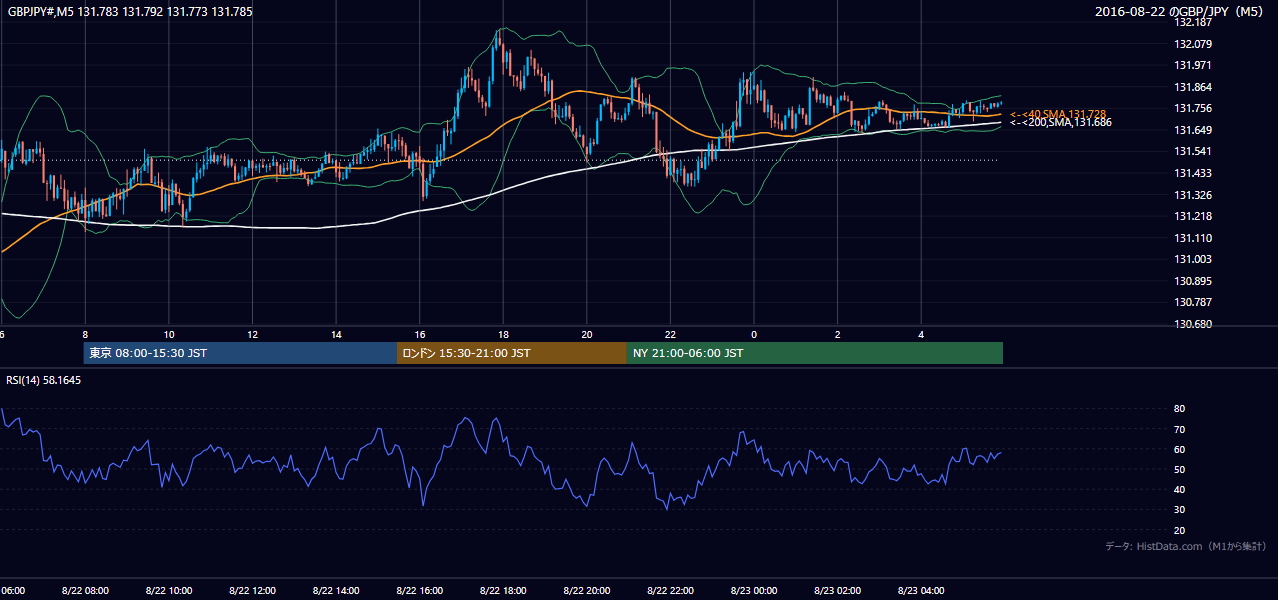
Task: Select the NY 21:00-06:00 JST session bar
Action: tap(815, 353)
